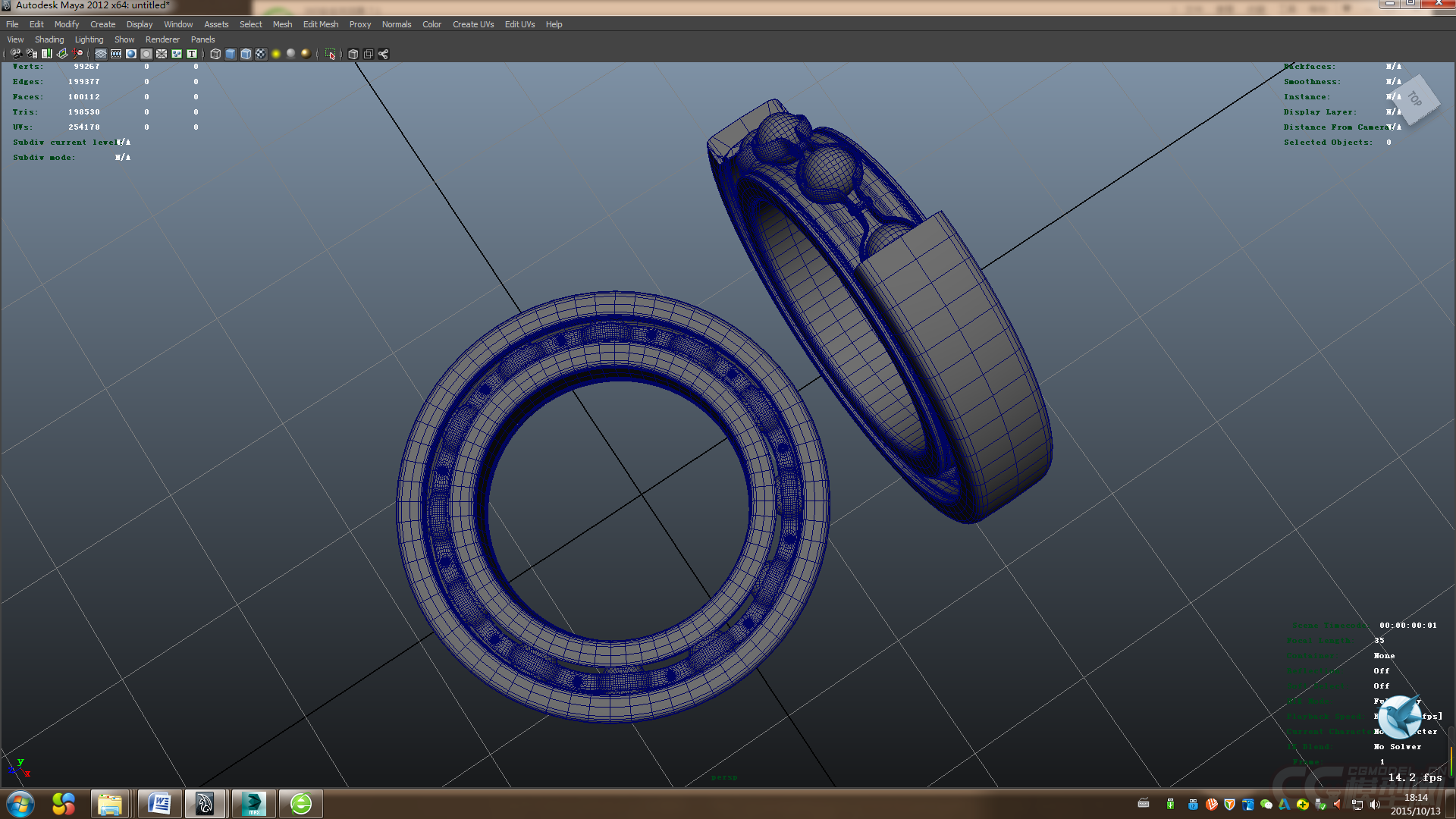
Task: Toggle the viewport Grid display
Action: [x=101, y=54]
